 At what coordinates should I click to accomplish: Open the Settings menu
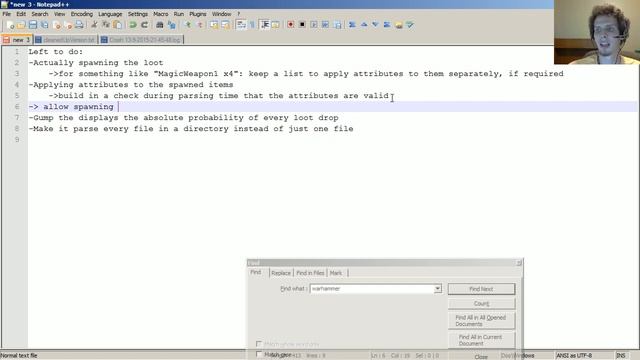coord(138,14)
